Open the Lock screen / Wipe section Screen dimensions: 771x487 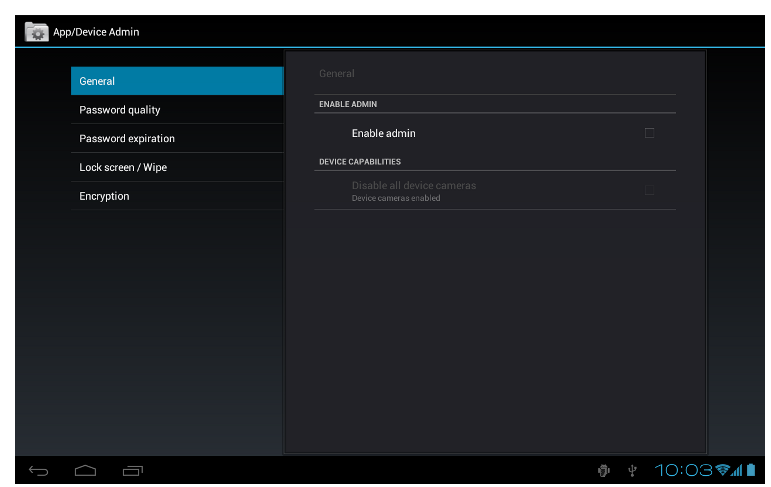tap(177, 167)
